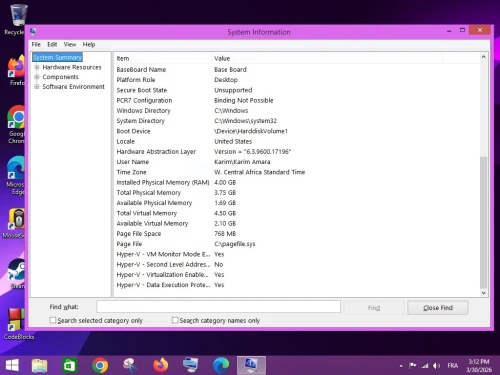Viewport: 500px width, 375px height.
Task: Click the Close Find button
Action: coord(438,308)
